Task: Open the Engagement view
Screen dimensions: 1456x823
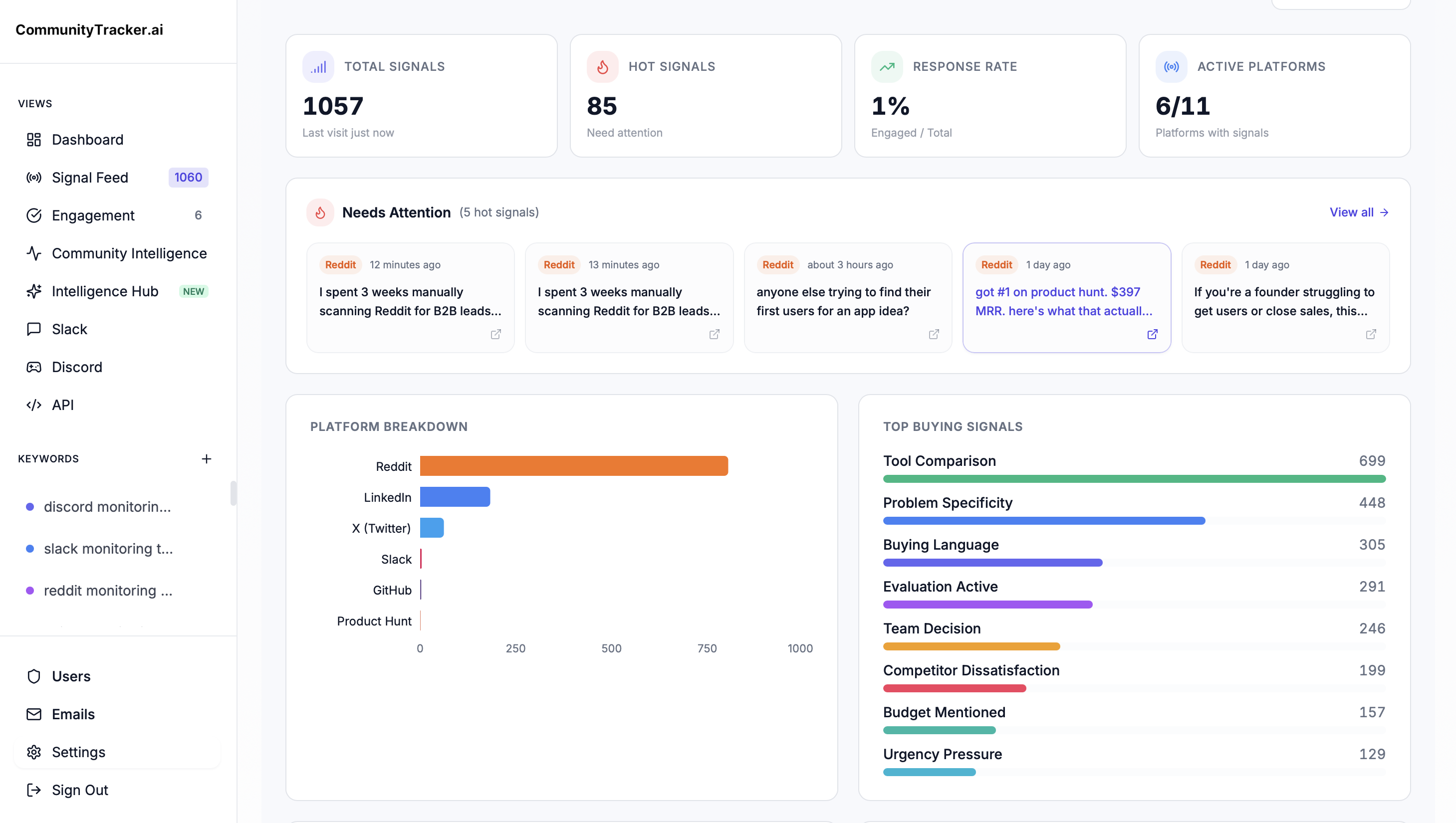Action: point(93,215)
